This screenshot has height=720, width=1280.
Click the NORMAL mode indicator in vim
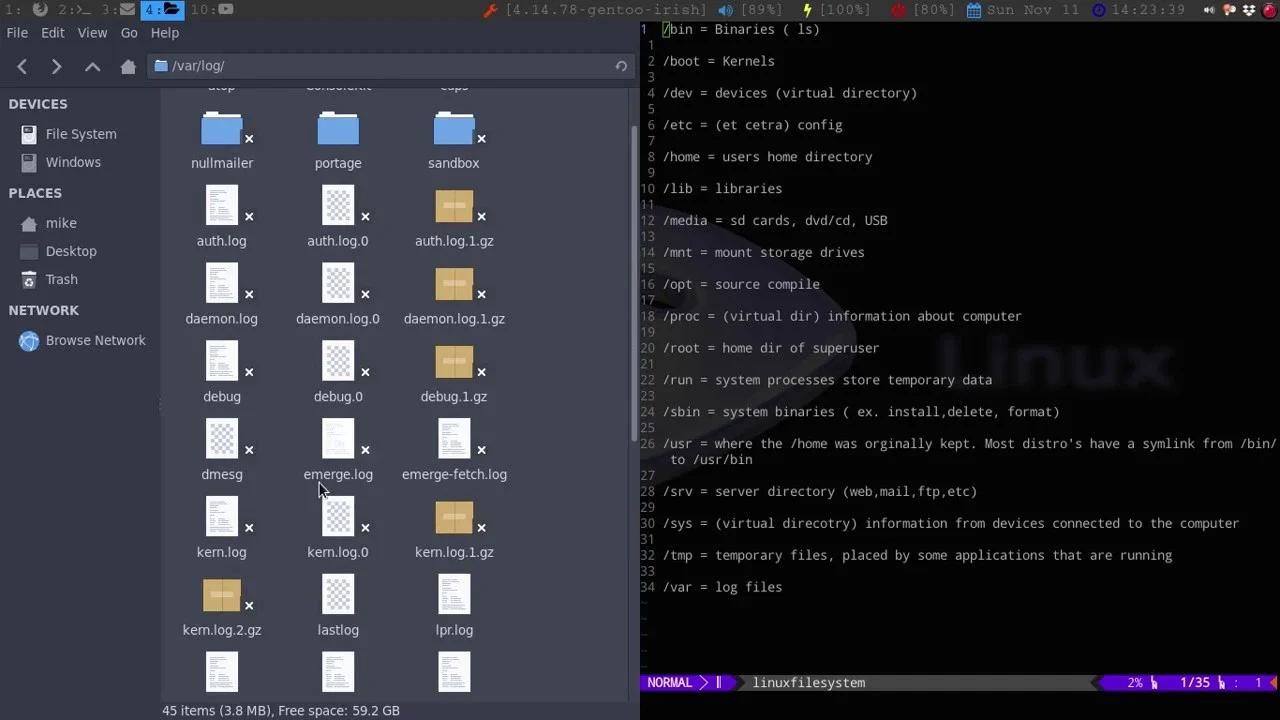[x=670, y=683]
